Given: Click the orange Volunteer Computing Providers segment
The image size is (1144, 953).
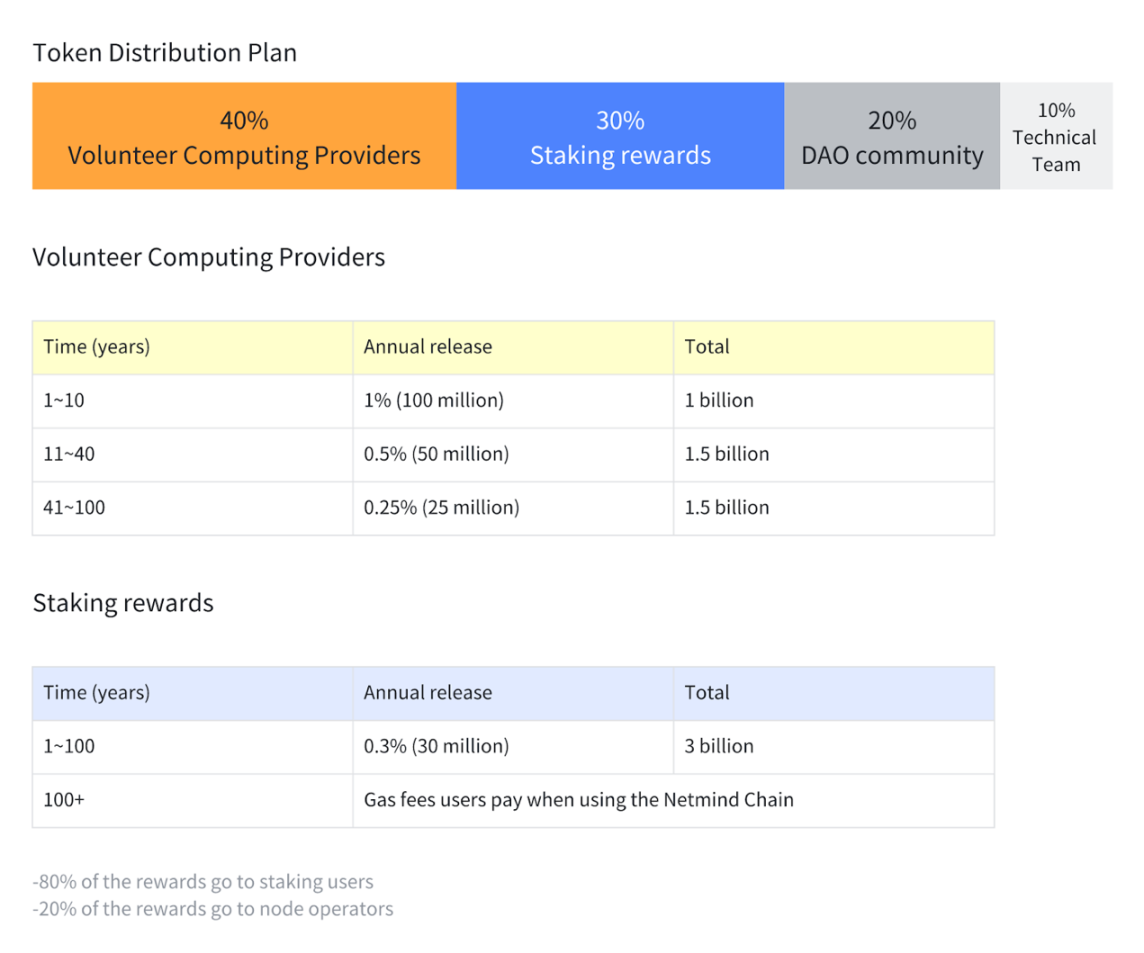Looking at the screenshot, I should 244,136.
